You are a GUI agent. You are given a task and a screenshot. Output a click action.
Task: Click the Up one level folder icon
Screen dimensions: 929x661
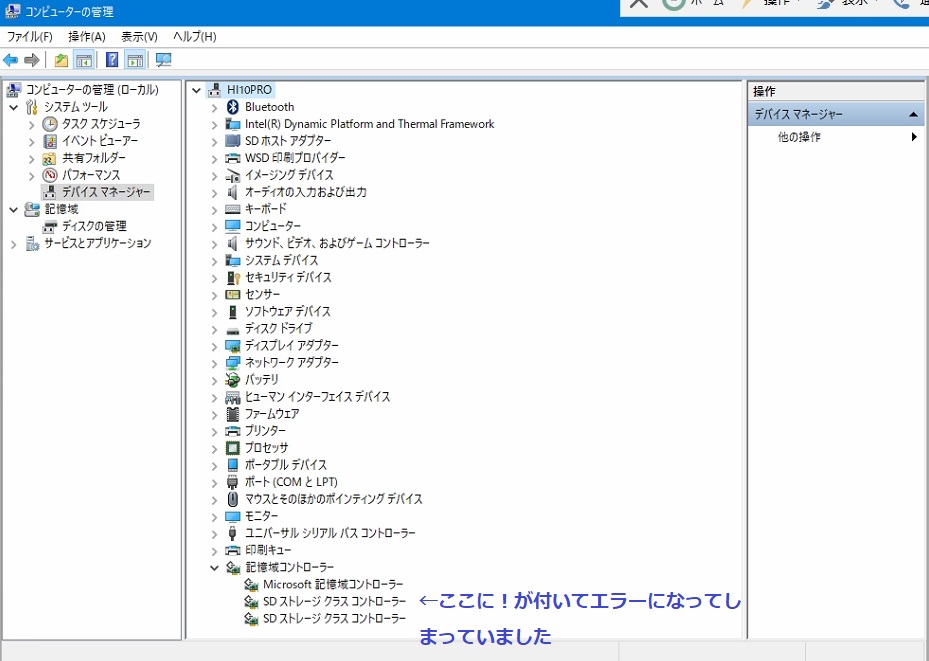(x=62, y=60)
